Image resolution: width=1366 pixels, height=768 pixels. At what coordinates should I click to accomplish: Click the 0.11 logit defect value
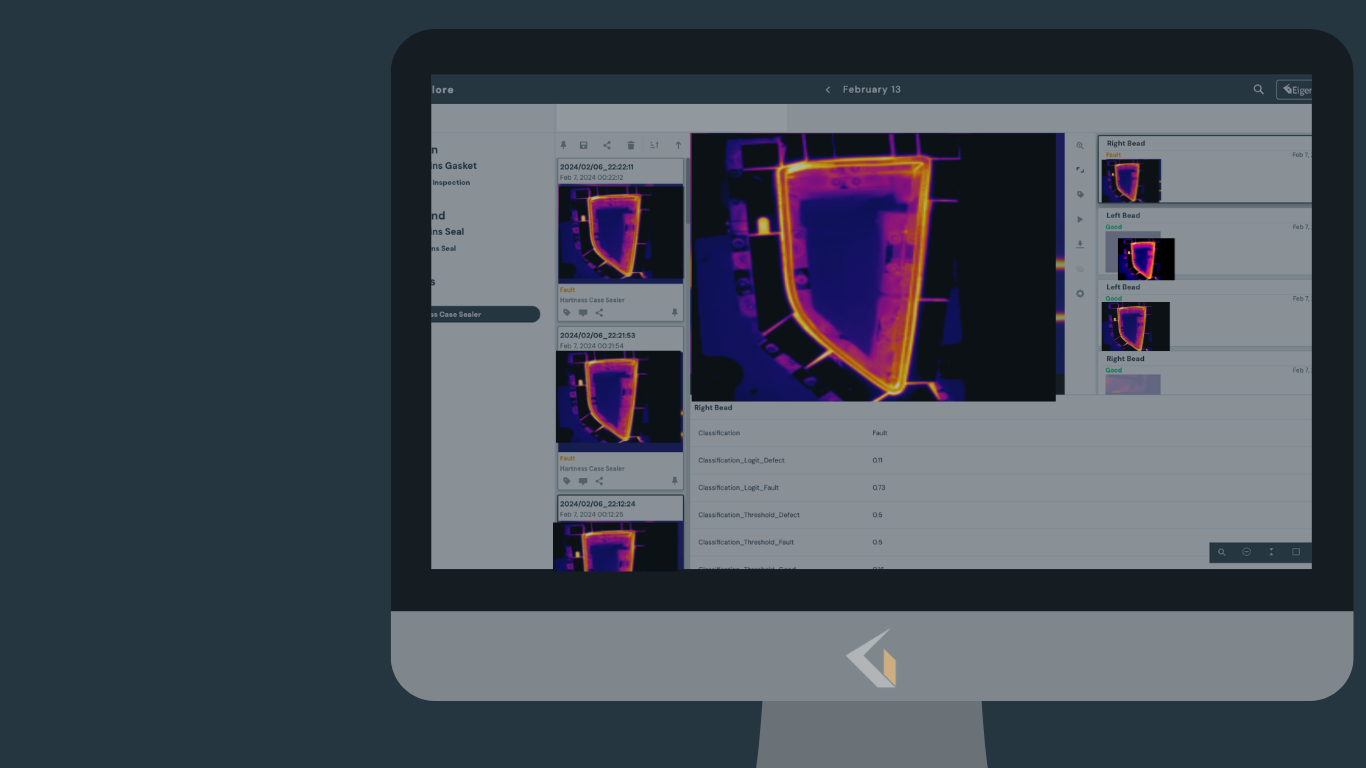pyautogui.click(x=877, y=461)
